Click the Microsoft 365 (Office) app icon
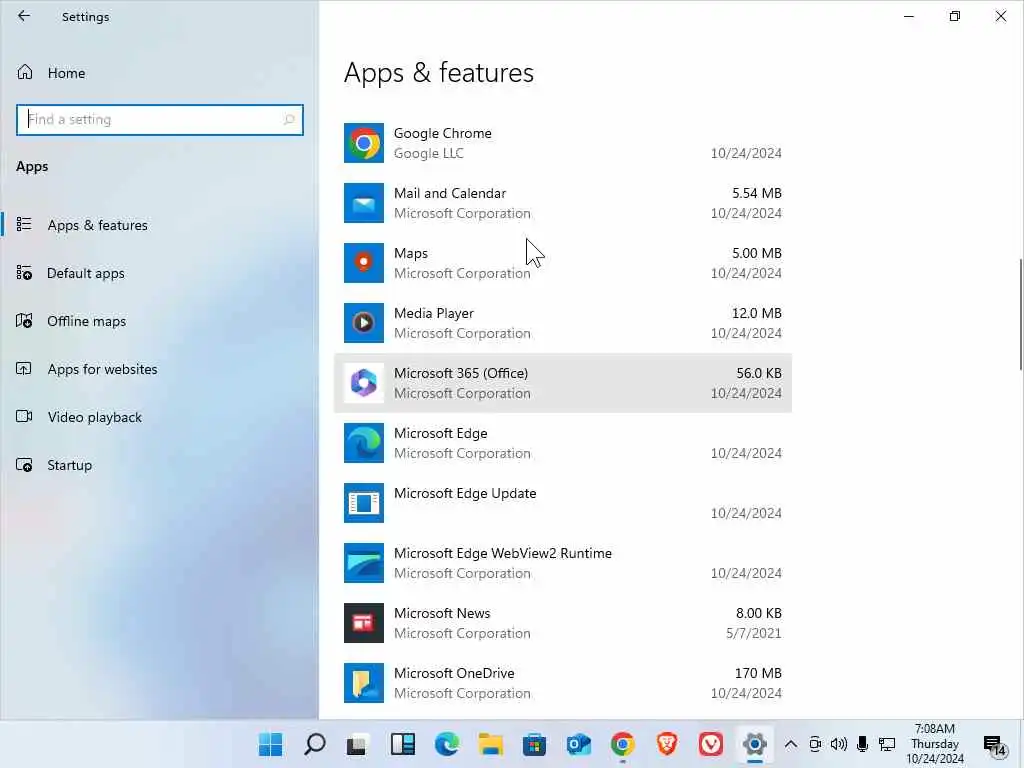Image resolution: width=1024 pixels, height=768 pixels. [364, 383]
